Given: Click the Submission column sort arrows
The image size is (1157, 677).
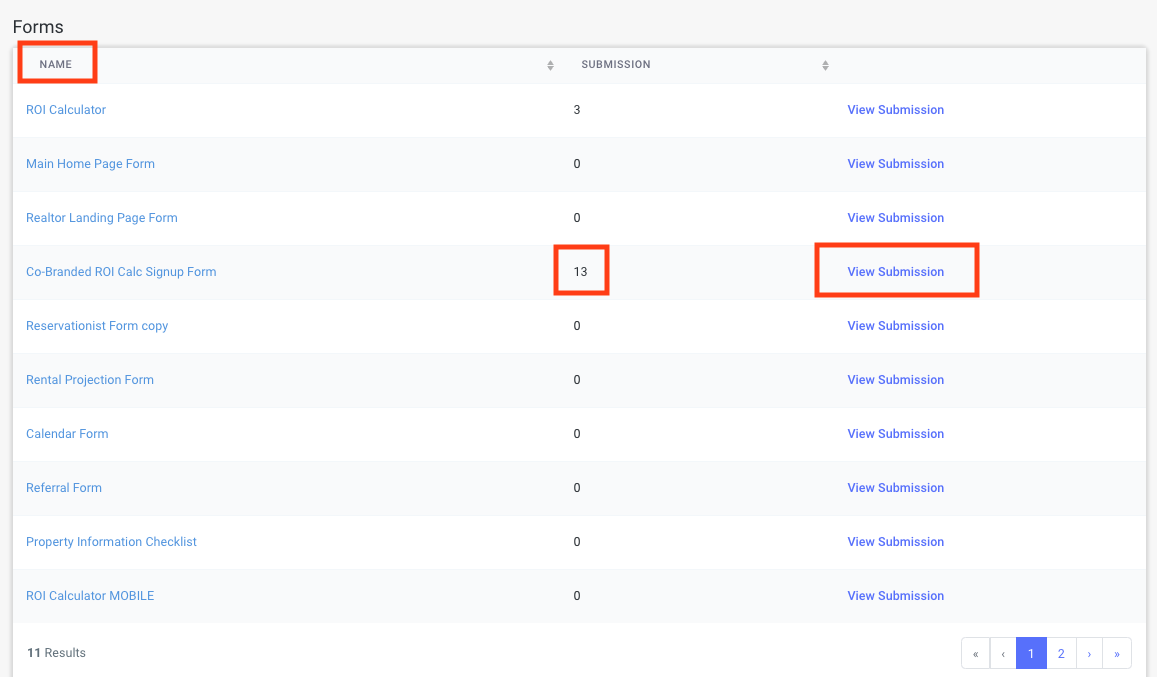Looking at the screenshot, I should [825, 65].
